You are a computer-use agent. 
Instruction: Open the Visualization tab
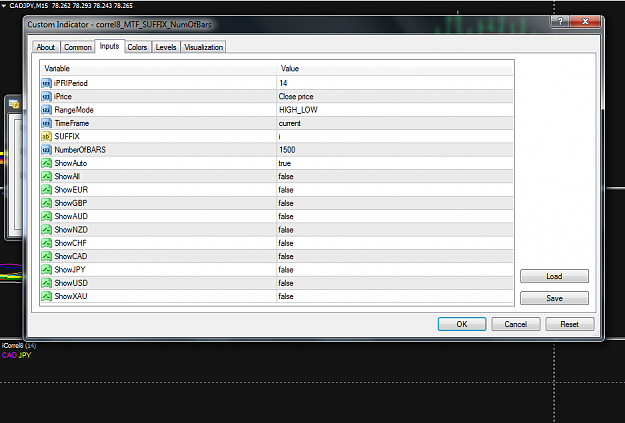203,47
